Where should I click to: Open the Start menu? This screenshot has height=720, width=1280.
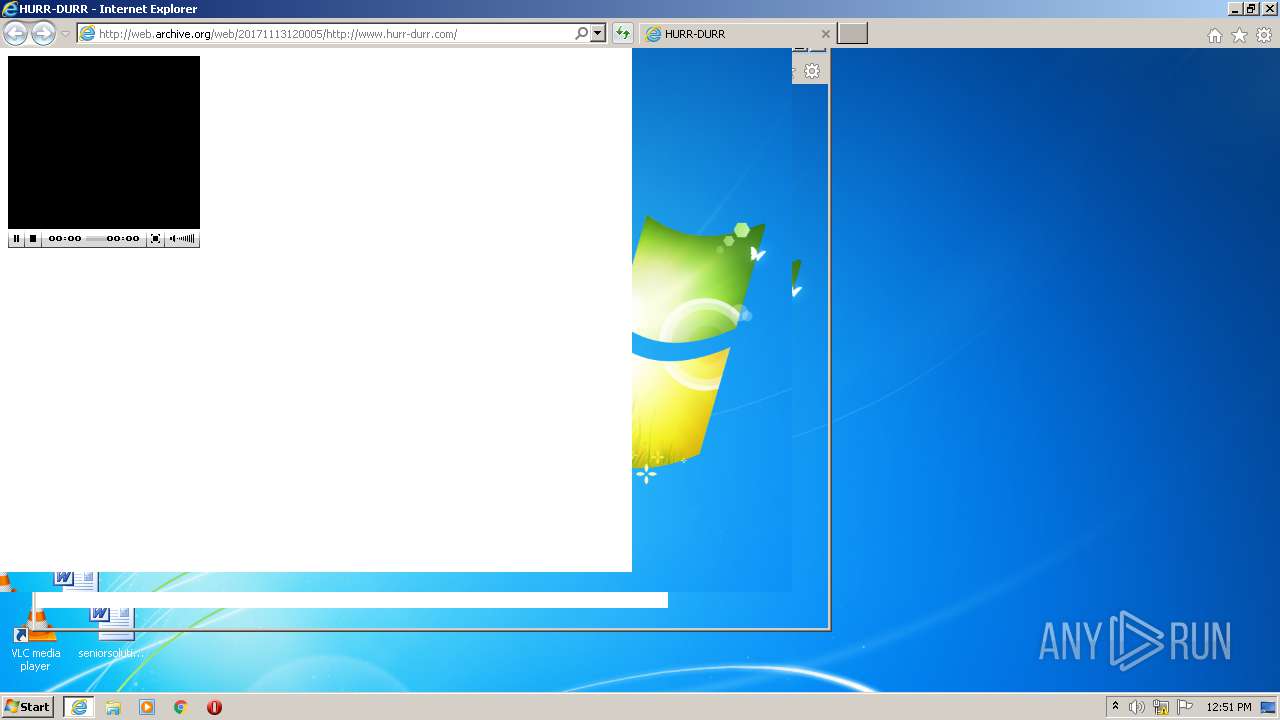pyautogui.click(x=28, y=707)
